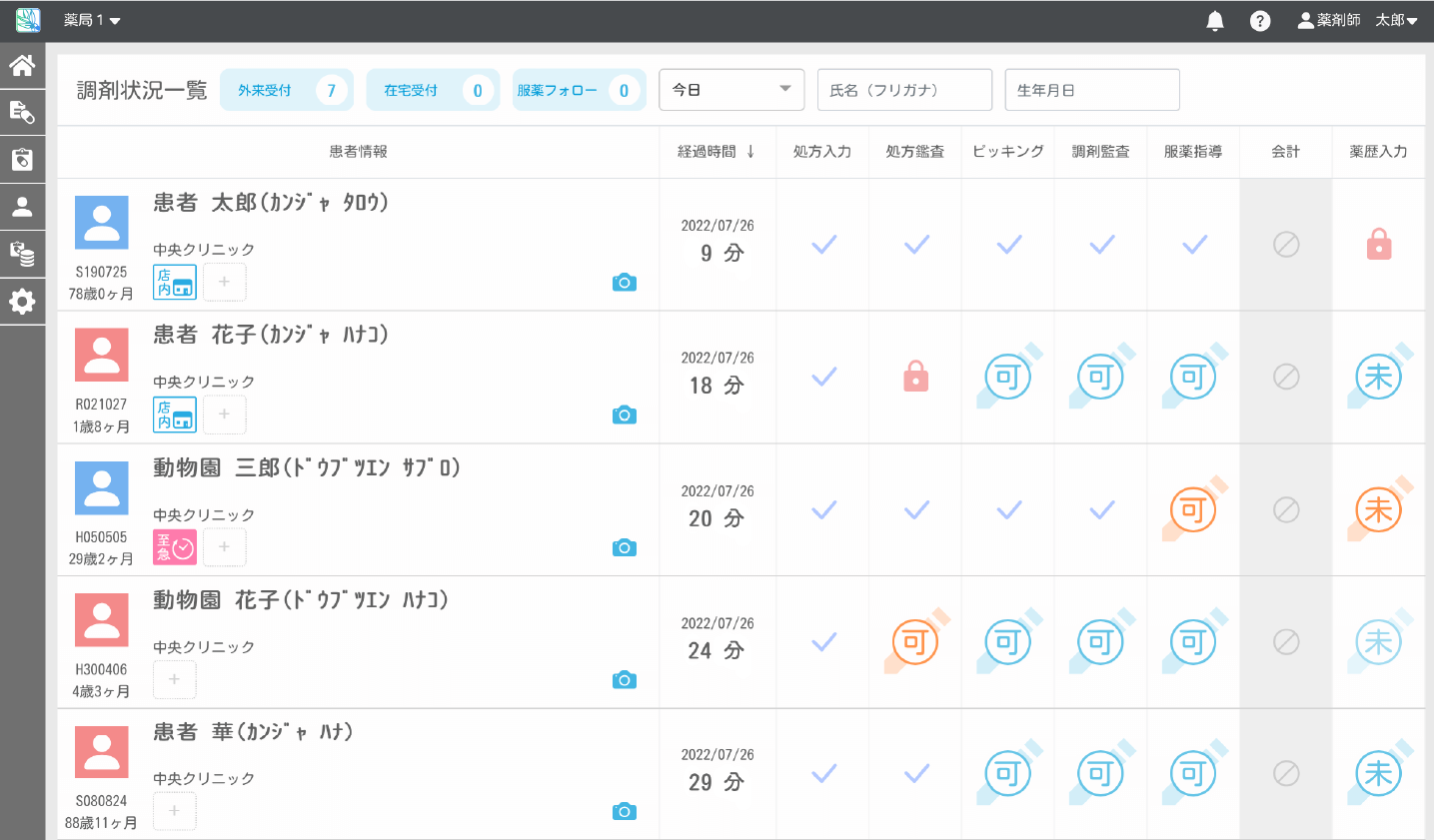Select the 服薬フォロー filter tab

pos(580,90)
